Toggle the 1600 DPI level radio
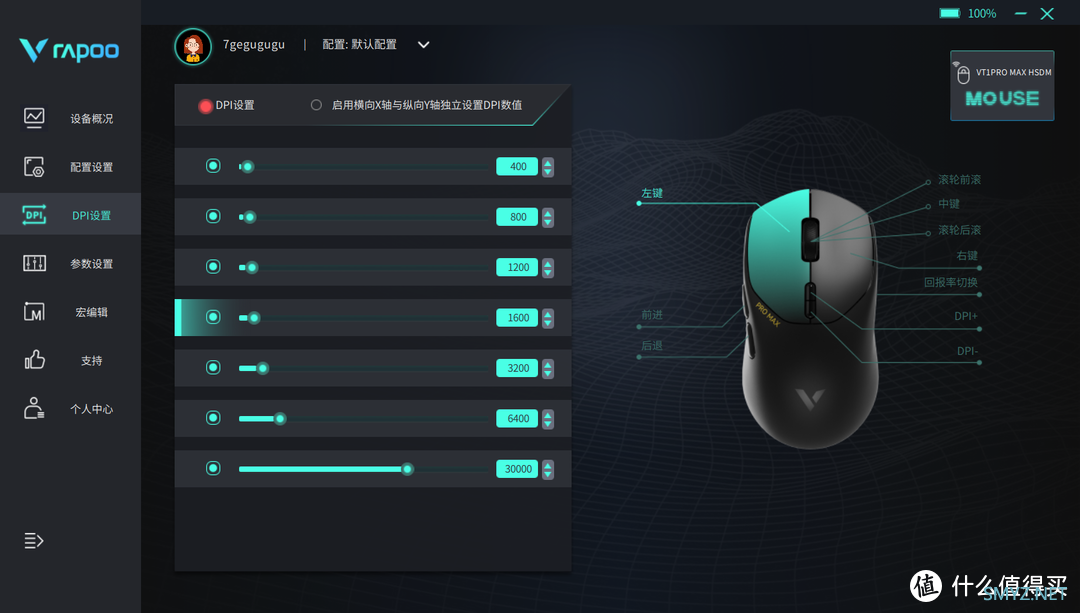 (x=213, y=317)
